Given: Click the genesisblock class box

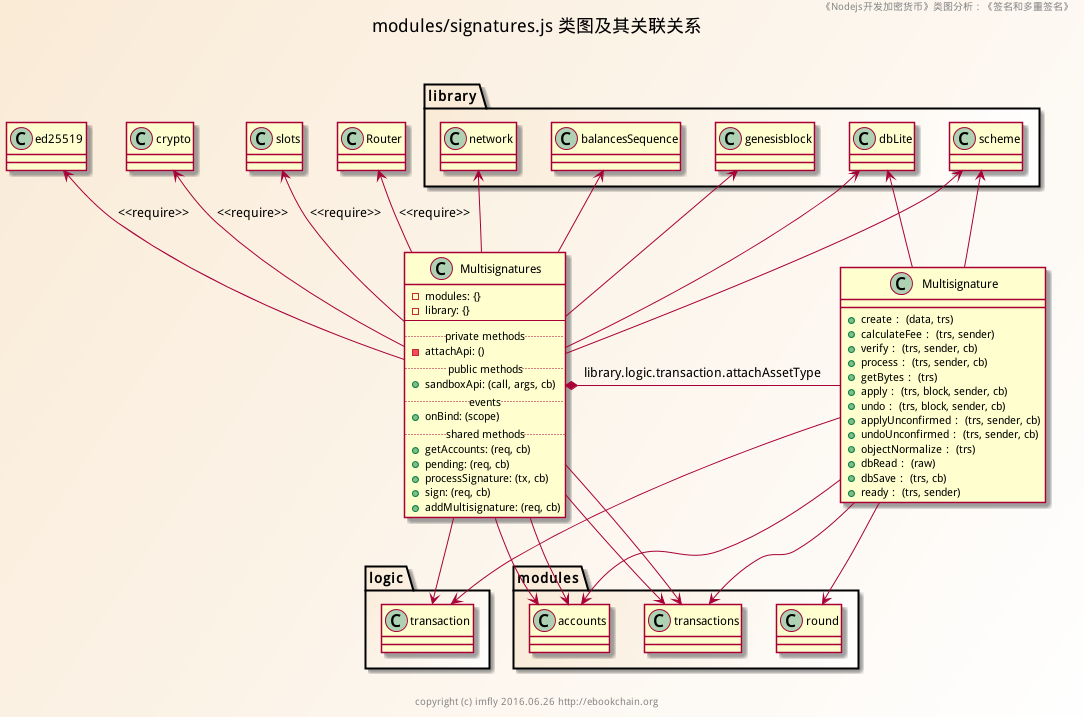Looking at the screenshot, I should tap(766, 146).
